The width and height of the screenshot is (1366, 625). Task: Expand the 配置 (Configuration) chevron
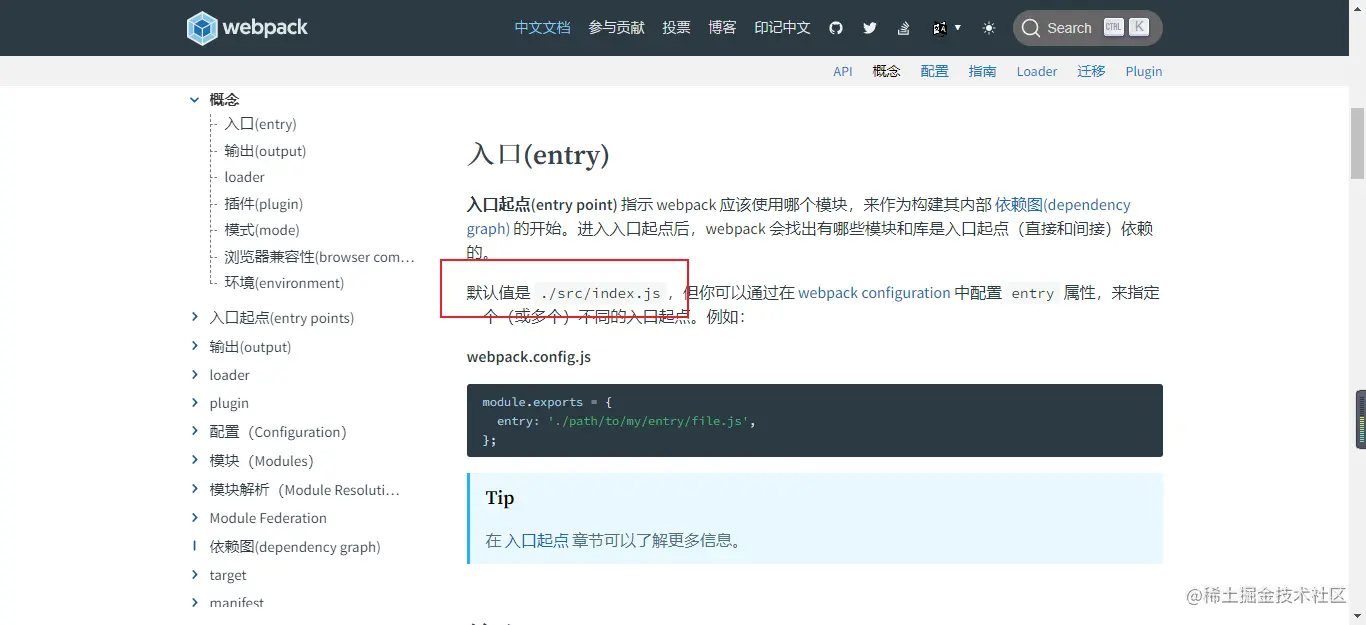click(x=194, y=431)
